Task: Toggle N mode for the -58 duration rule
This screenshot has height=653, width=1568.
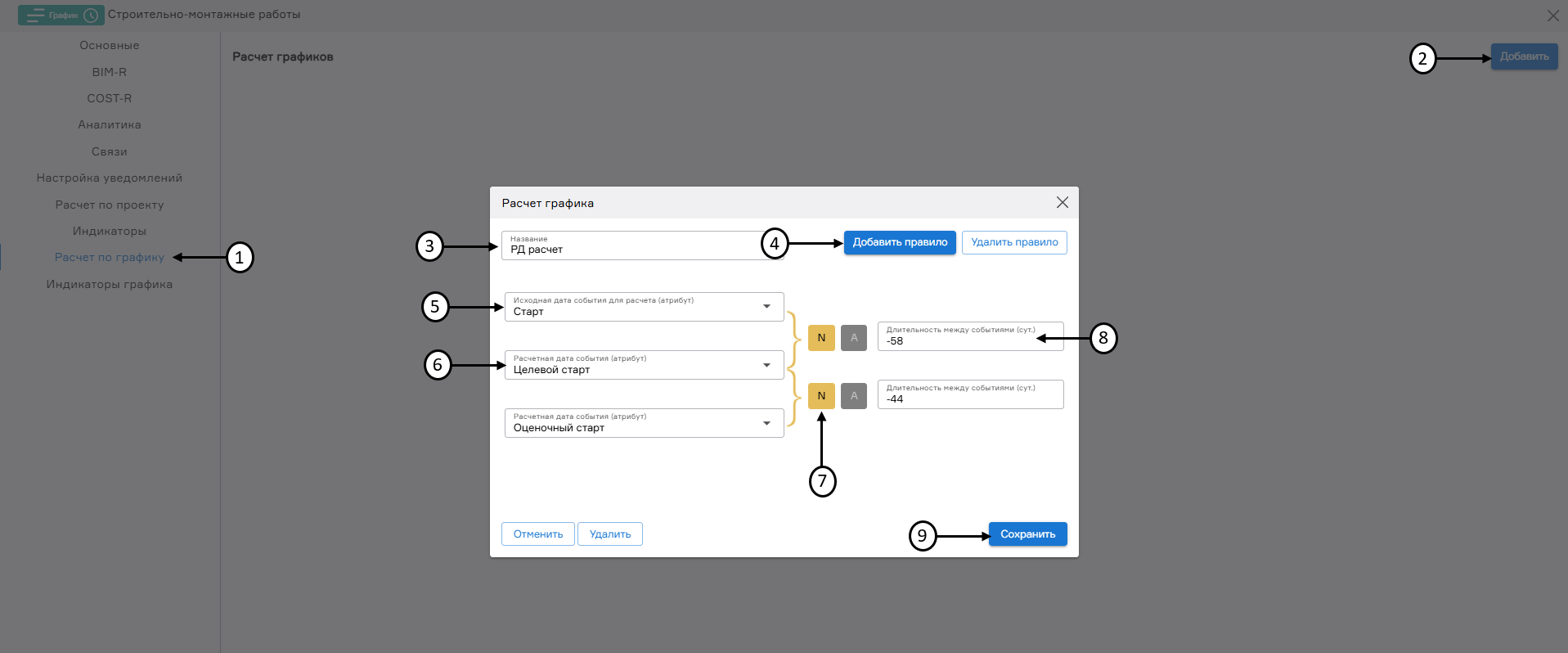Action: 821,337
